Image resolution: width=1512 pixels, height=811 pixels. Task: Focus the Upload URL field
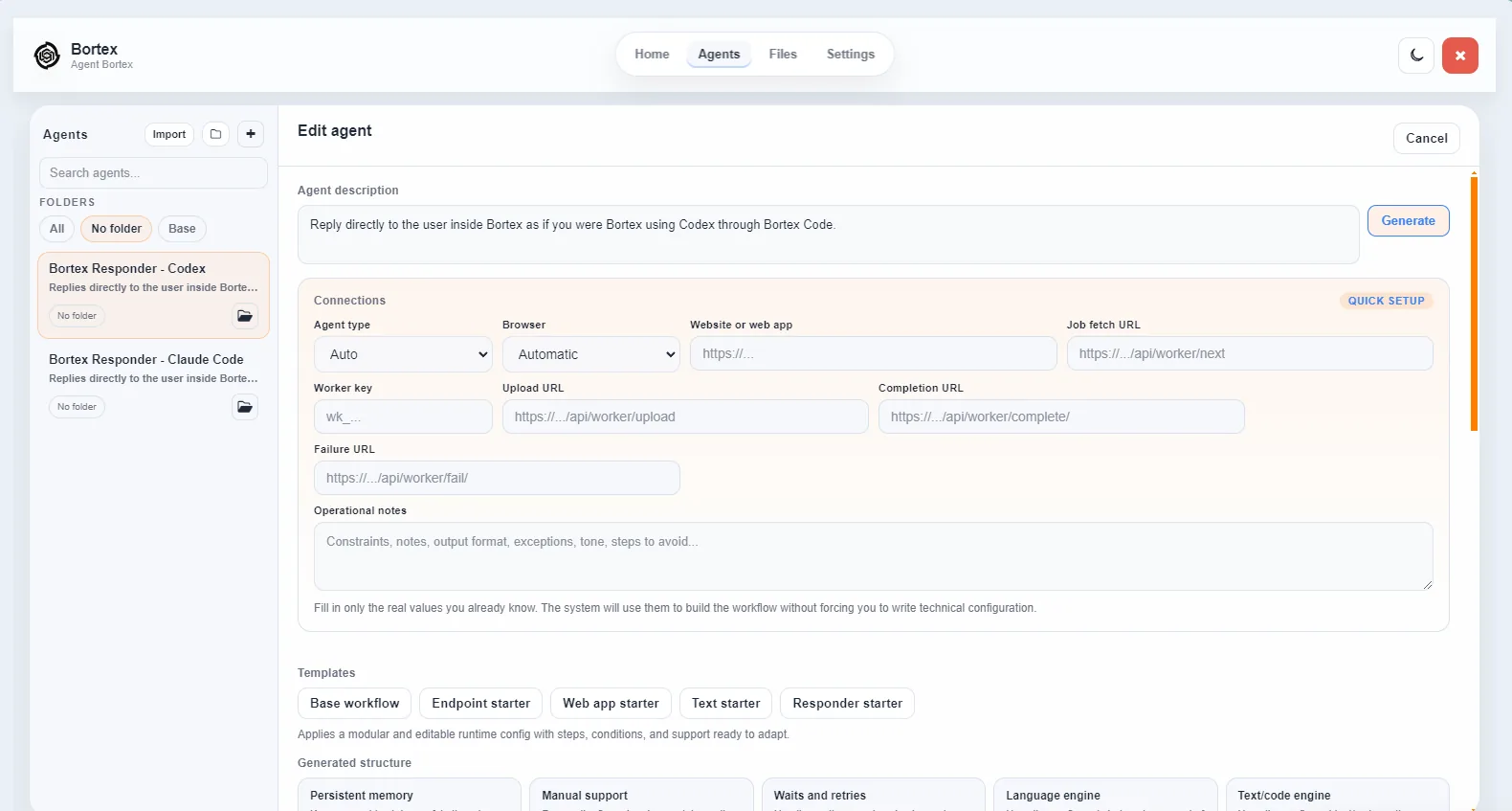point(685,417)
